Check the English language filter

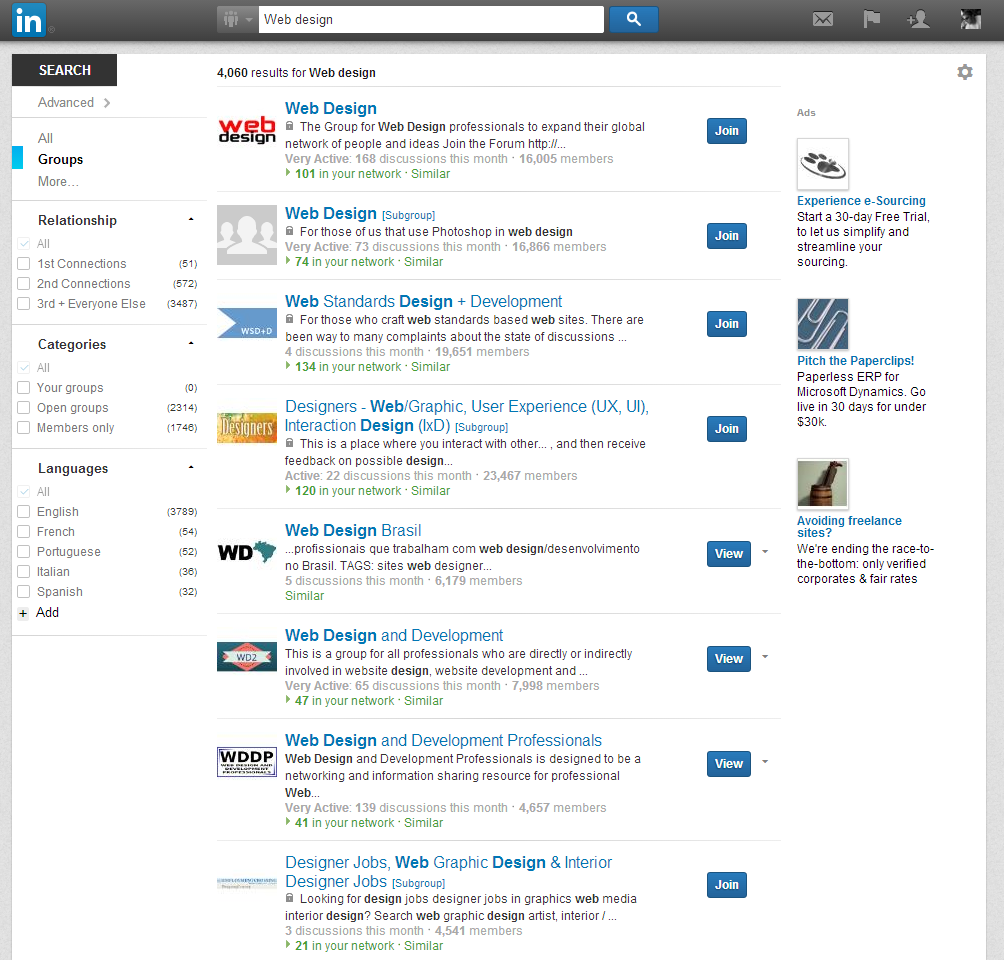(x=24, y=511)
